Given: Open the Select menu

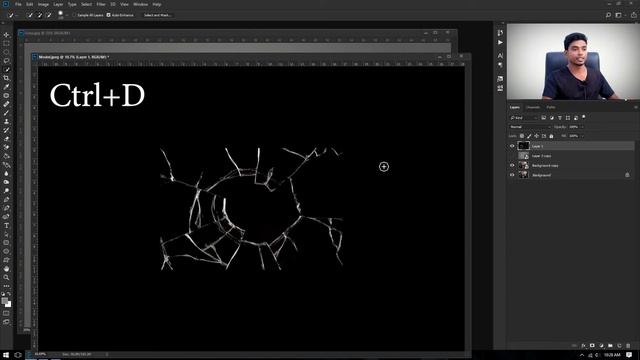Looking at the screenshot, I should pos(86,4).
